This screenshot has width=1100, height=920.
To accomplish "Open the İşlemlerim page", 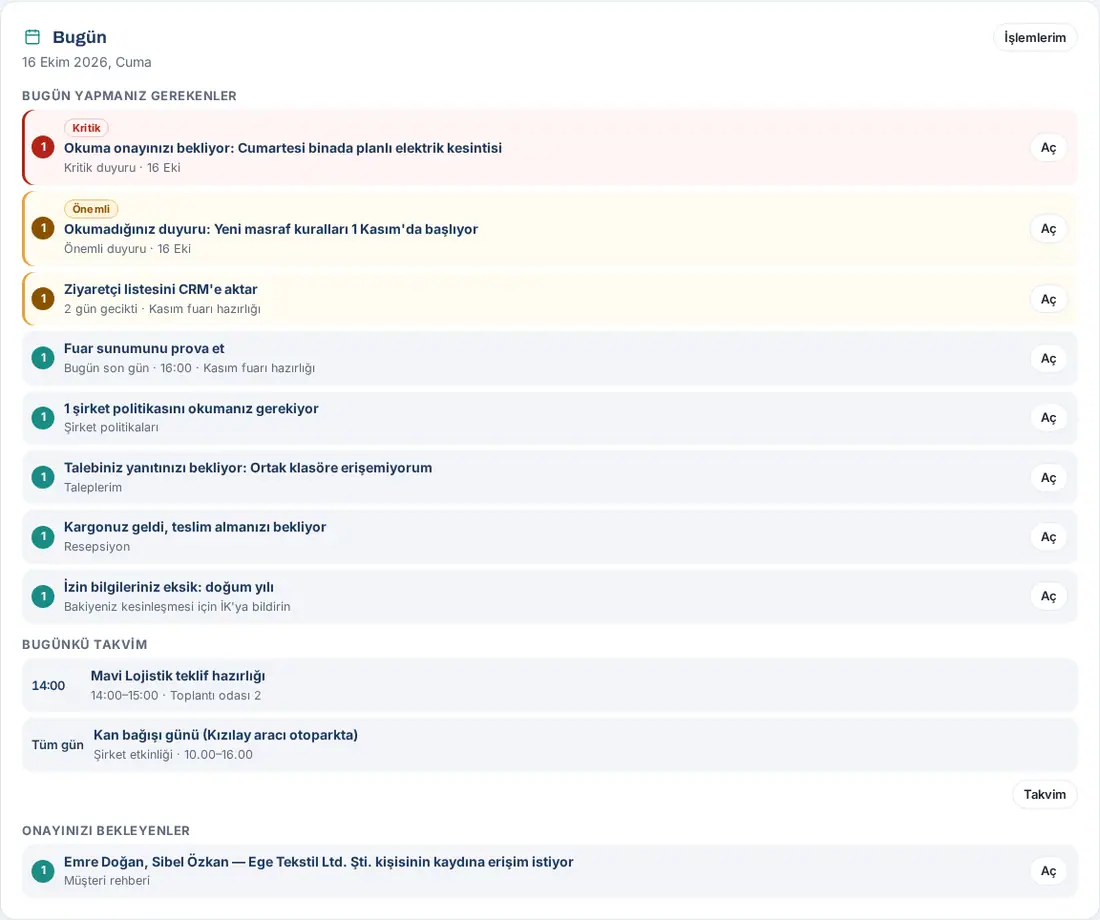I will click(x=1035, y=37).
